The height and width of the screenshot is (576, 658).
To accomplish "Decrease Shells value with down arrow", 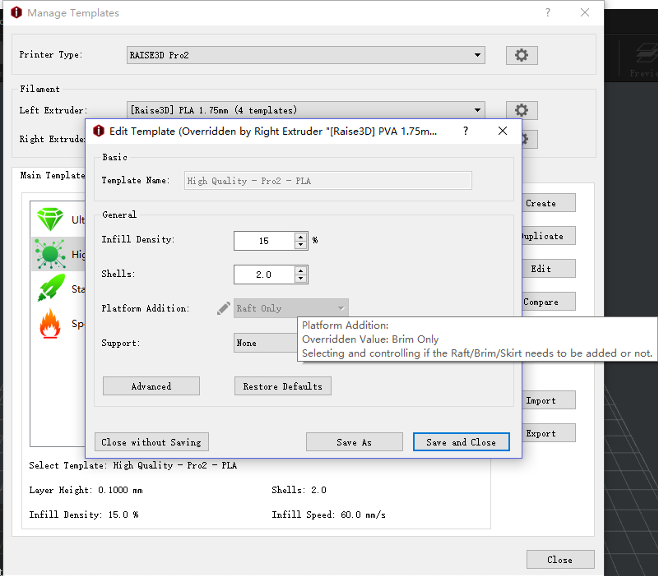I will 300,279.
